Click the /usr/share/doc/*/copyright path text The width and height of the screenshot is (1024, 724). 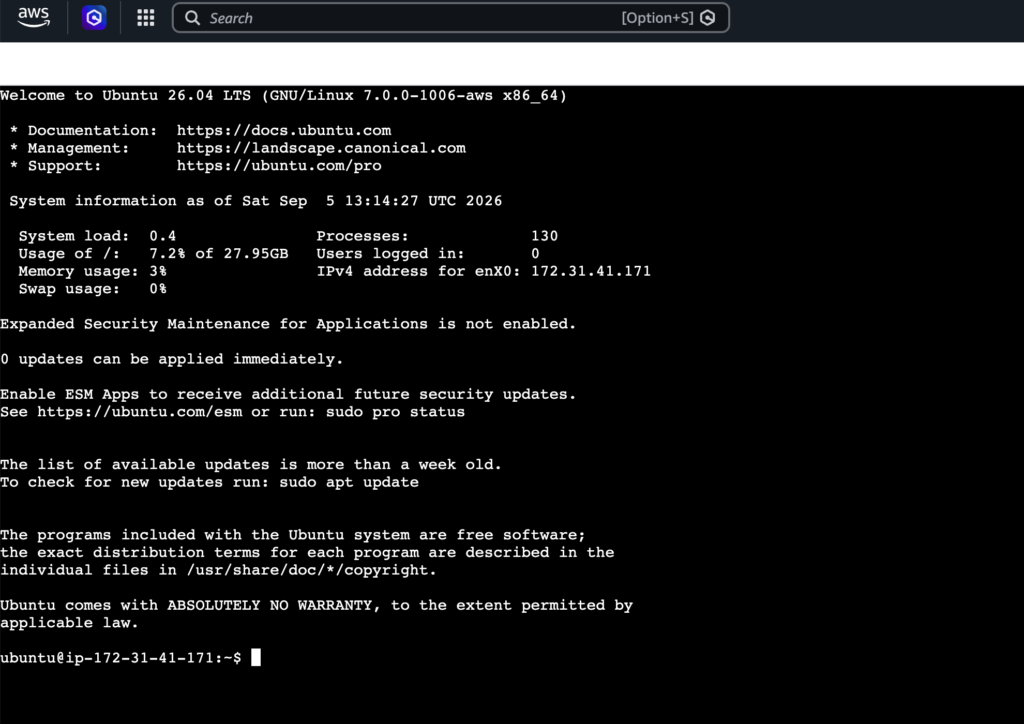point(311,570)
